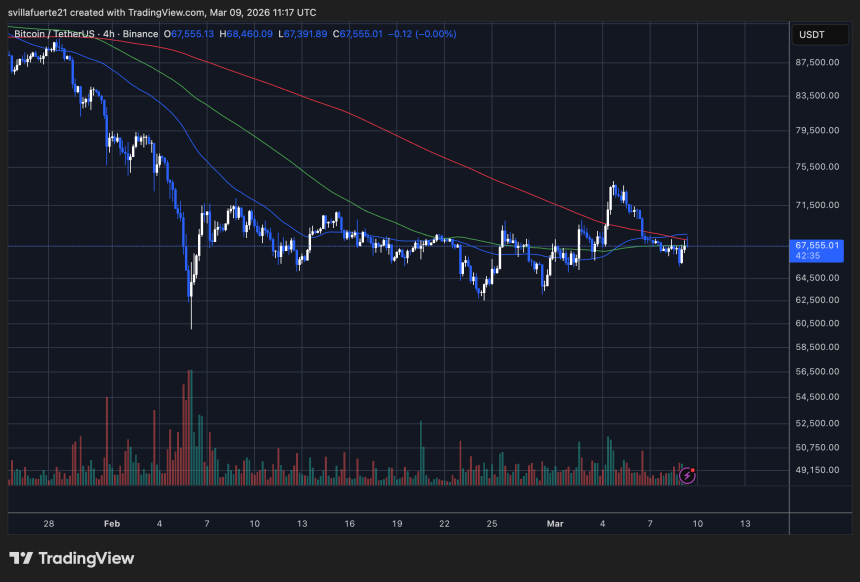Screen dimensions: 860x582
Task: Click the low value L67,391.89 in legend
Action: [x=303, y=34]
